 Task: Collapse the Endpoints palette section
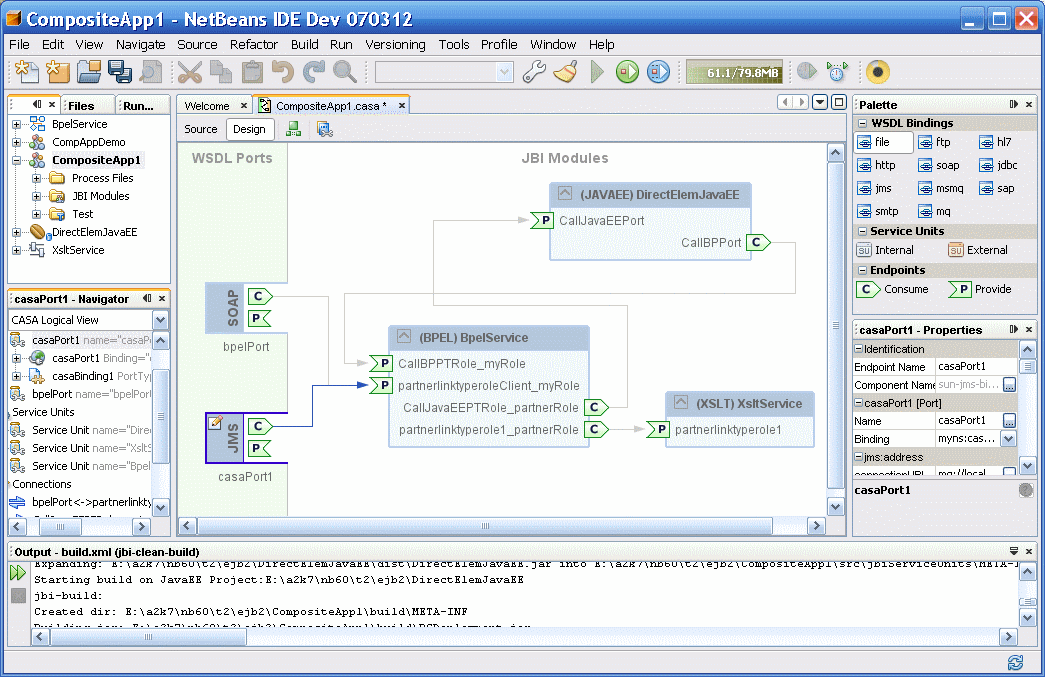click(862, 270)
